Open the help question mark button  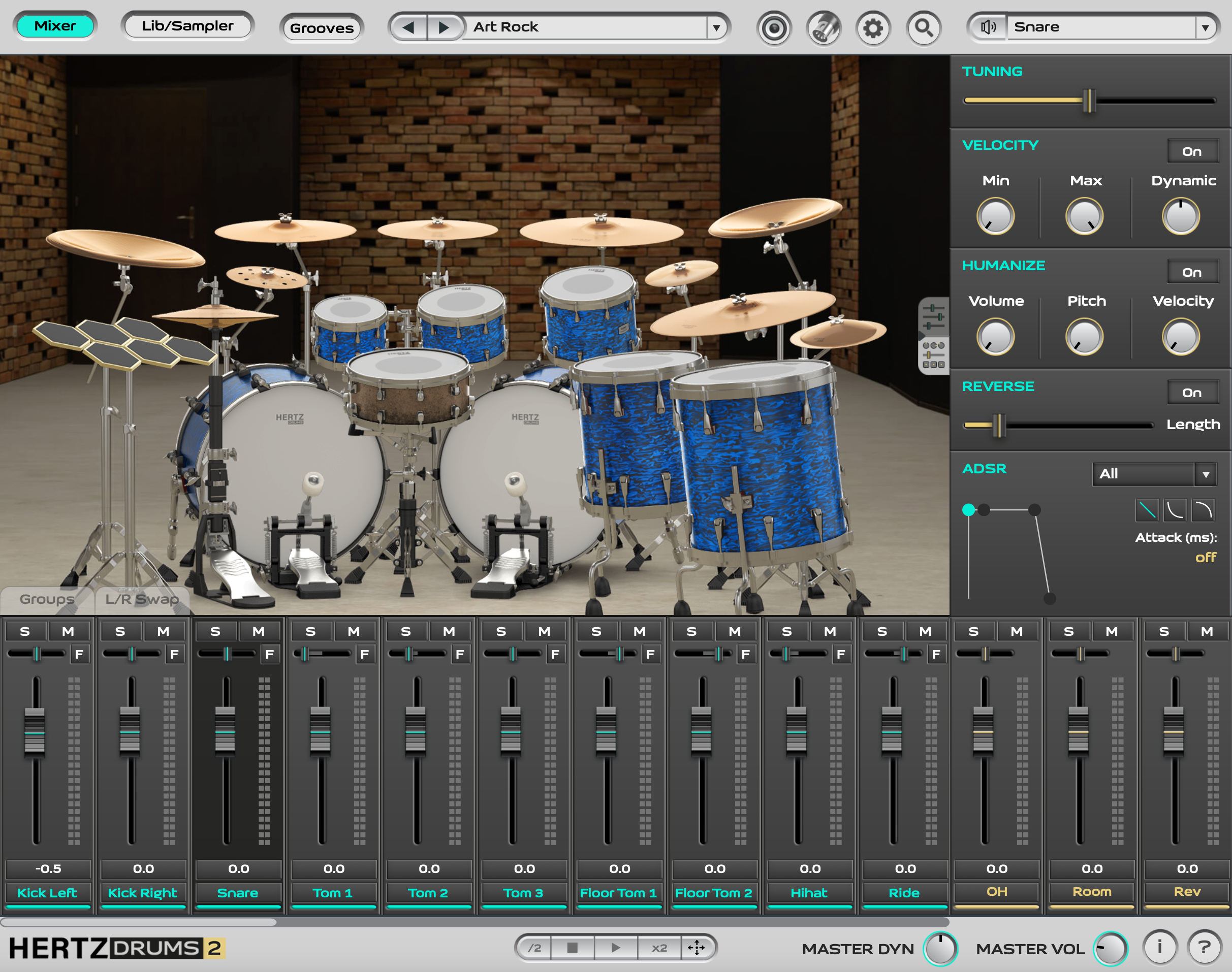click(1204, 947)
